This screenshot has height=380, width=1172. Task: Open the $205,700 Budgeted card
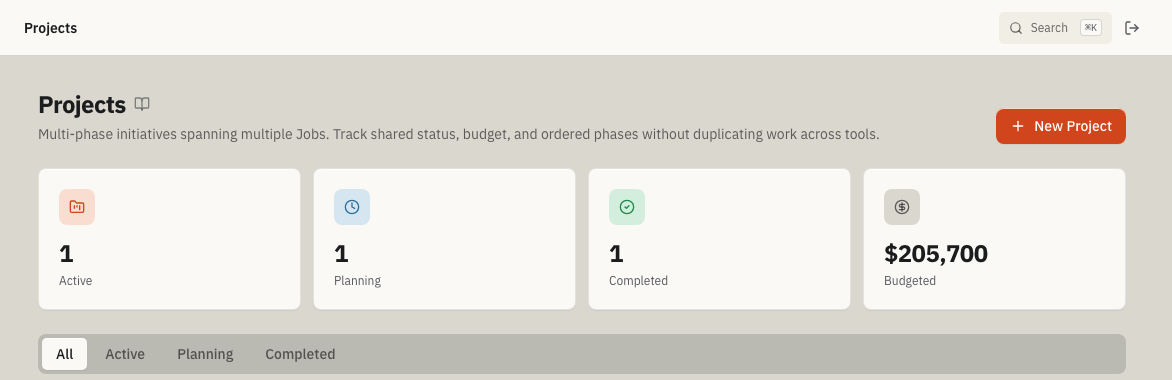coord(994,239)
